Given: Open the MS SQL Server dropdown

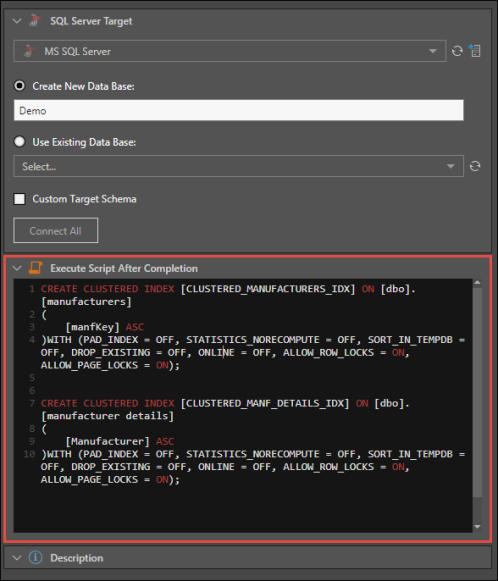Looking at the screenshot, I should click(229, 51).
